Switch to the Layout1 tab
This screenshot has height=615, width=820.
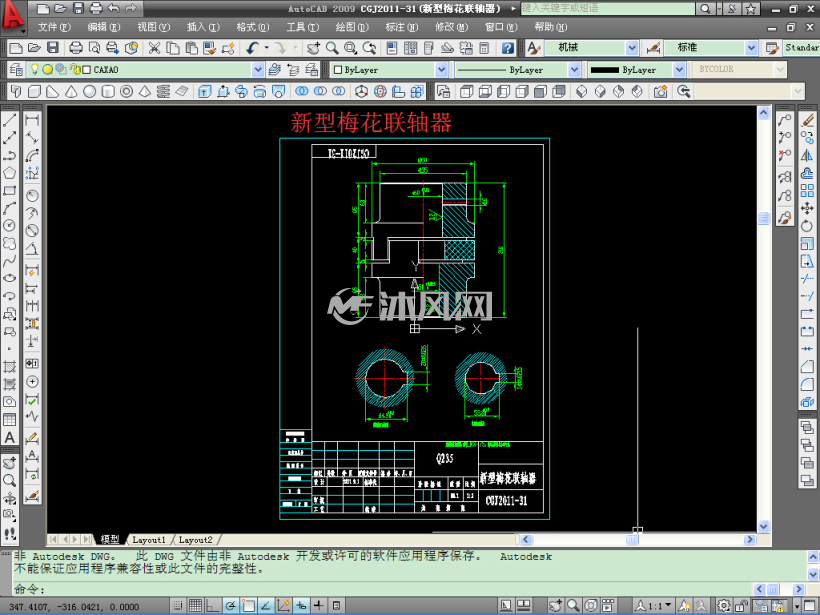click(x=149, y=540)
